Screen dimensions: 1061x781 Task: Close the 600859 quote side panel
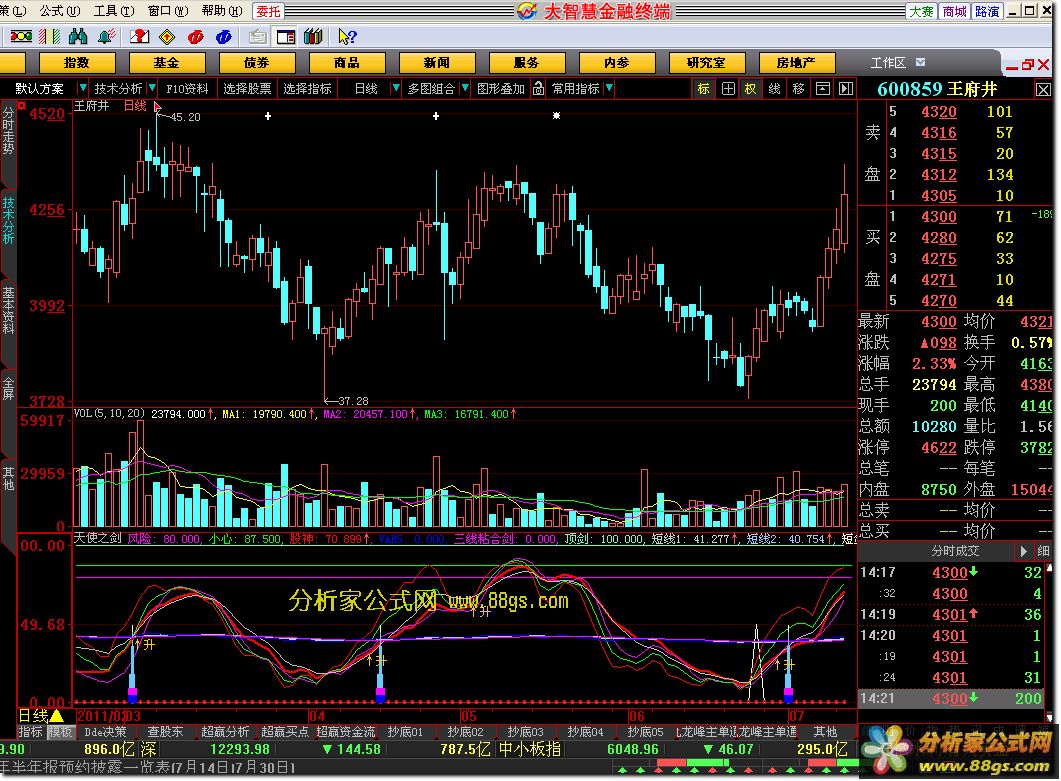point(1043,89)
